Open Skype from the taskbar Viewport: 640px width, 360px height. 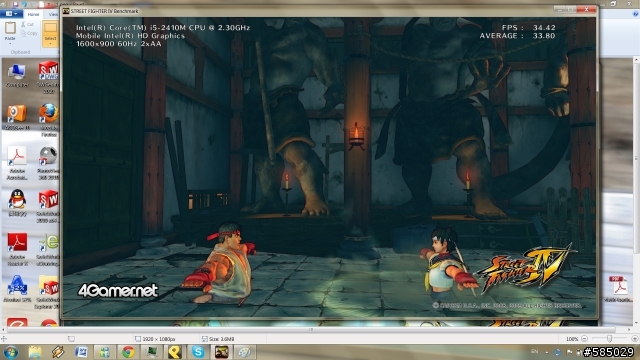click(198, 352)
